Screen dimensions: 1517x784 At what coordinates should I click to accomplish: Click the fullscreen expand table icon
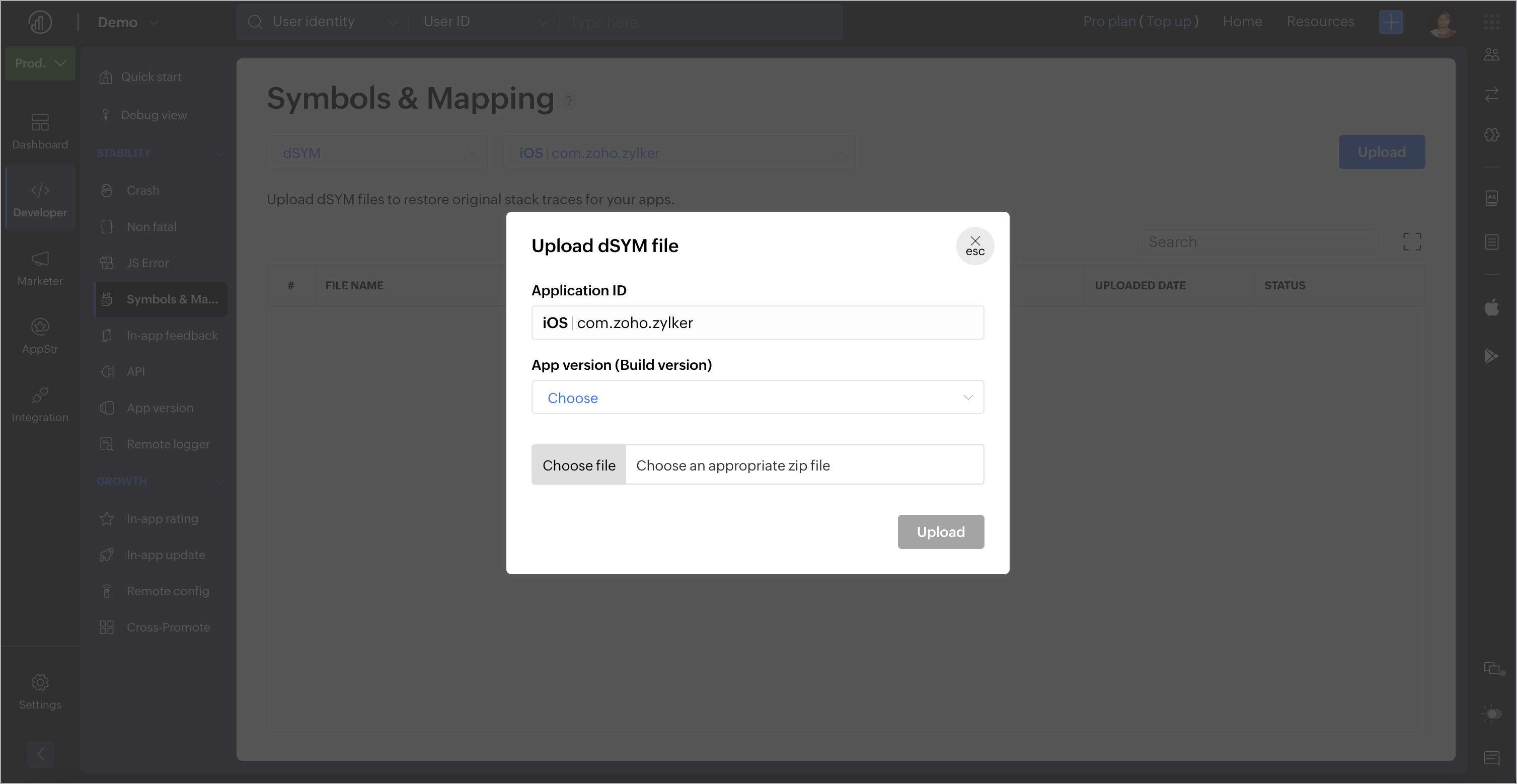pyautogui.click(x=1412, y=242)
